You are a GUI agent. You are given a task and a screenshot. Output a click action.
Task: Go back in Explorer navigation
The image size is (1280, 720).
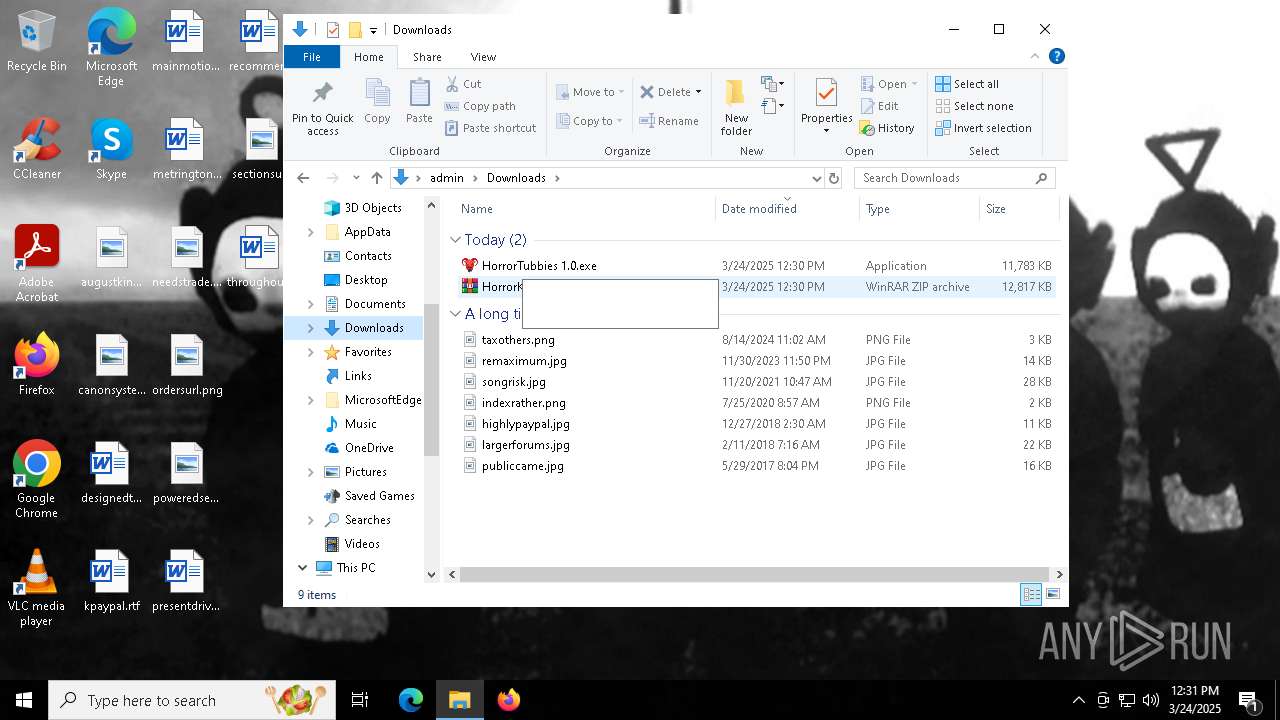coord(303,178)
